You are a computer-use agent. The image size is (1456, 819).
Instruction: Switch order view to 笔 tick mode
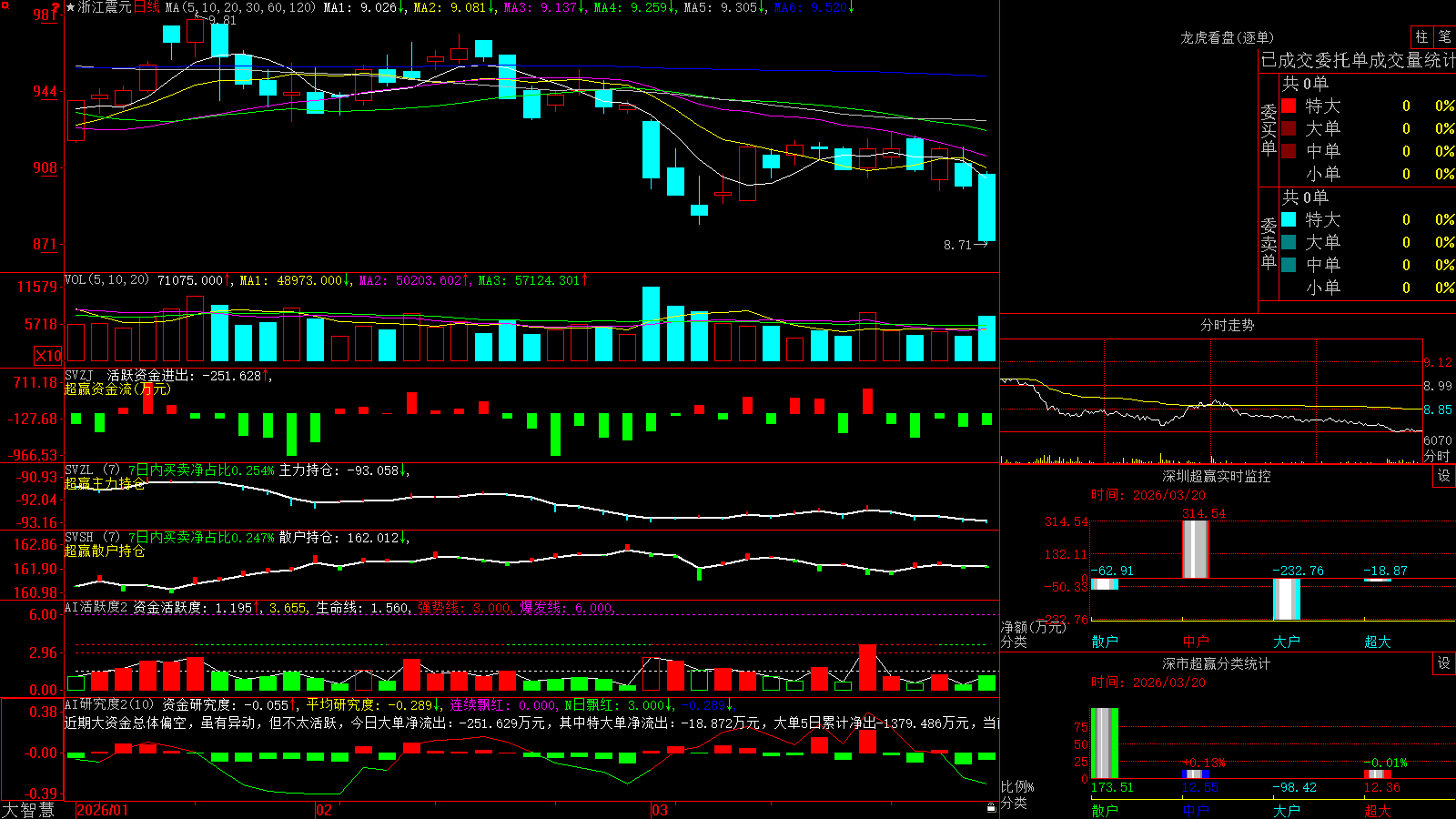[1444, 37]
